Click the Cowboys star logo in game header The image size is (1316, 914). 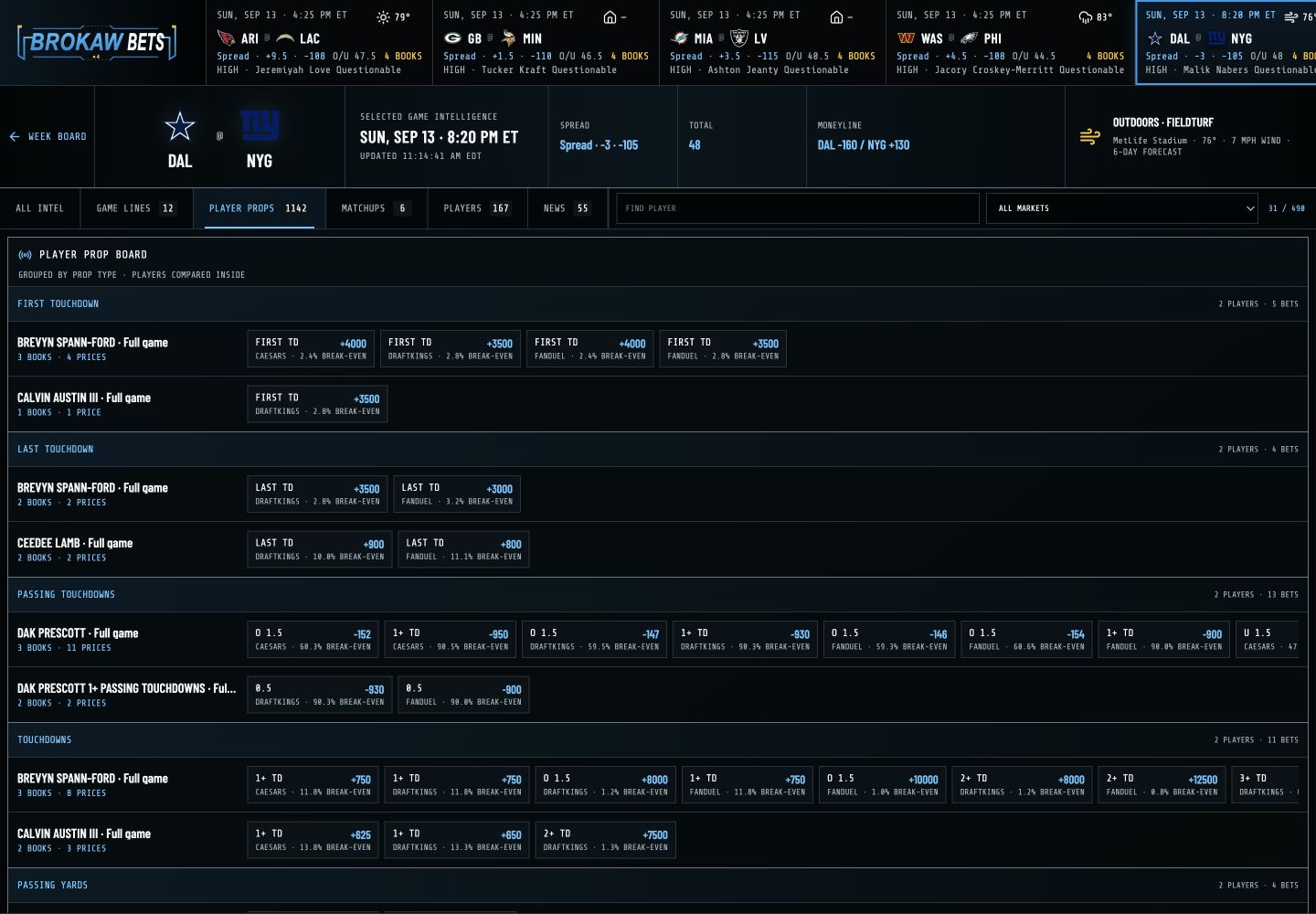pos(180,126)
